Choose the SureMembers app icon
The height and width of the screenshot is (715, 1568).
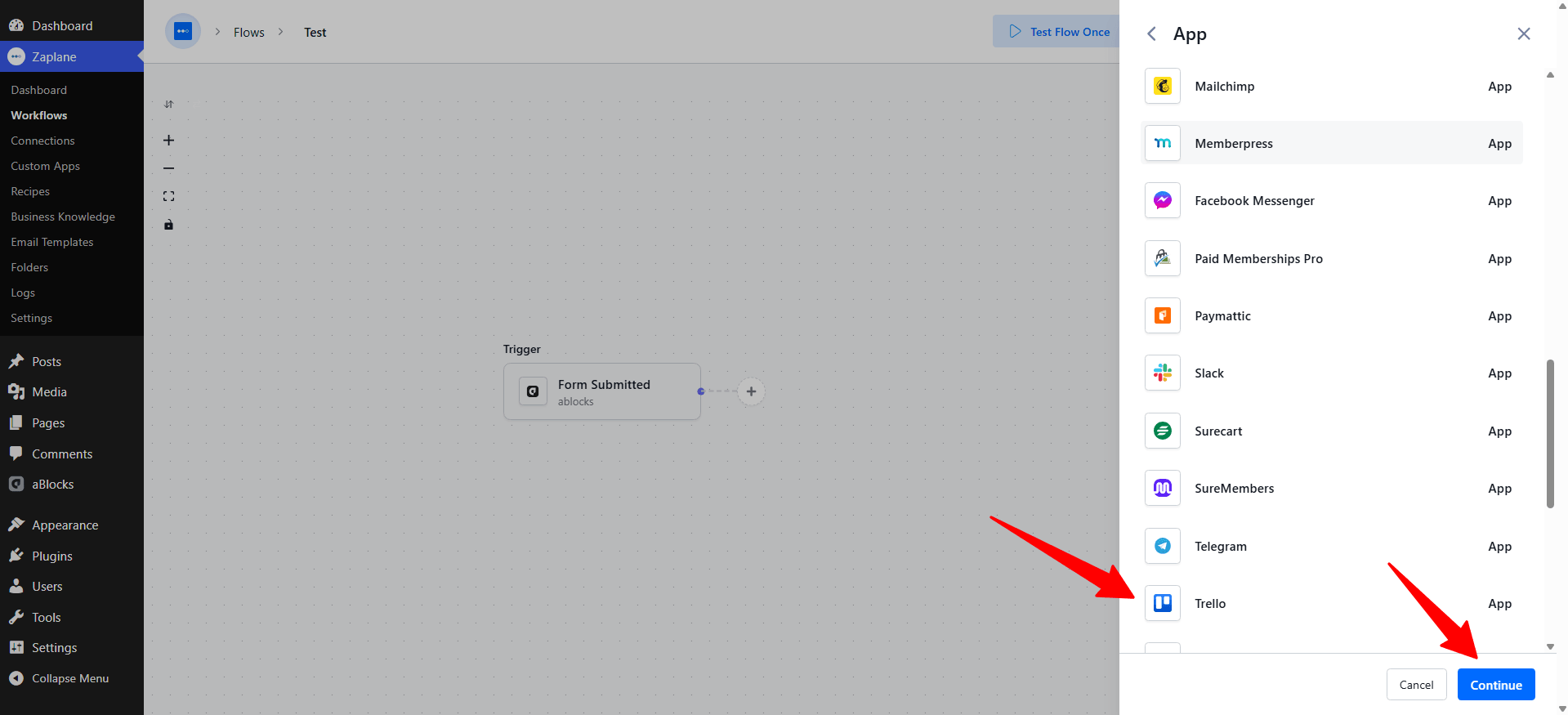[1162, 488]
